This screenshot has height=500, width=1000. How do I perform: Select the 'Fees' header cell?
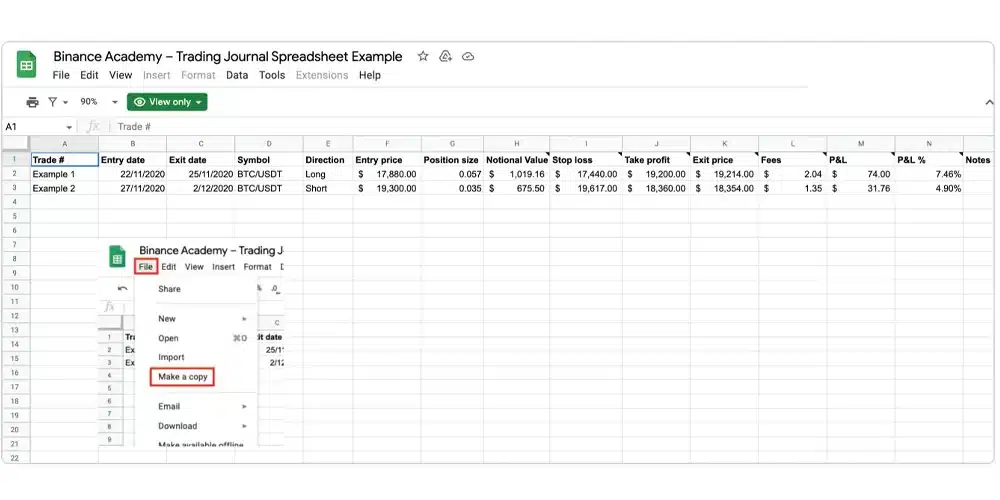click(x=793, y=160)
